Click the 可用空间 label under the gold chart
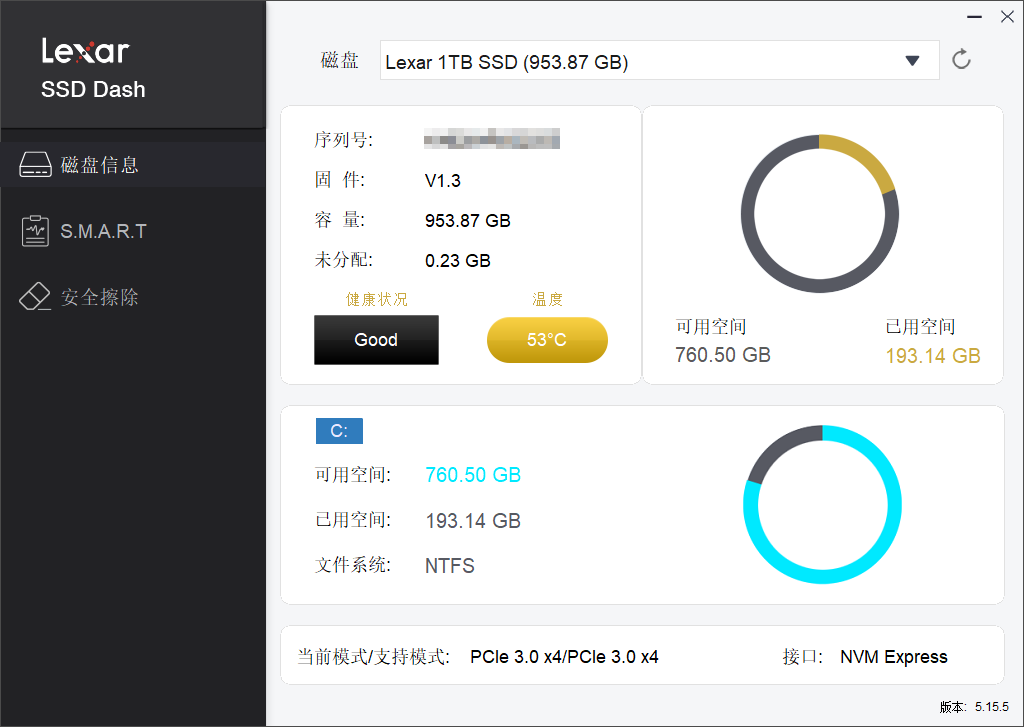This screenshot has width=1024, height=727. tap(711, 327)
